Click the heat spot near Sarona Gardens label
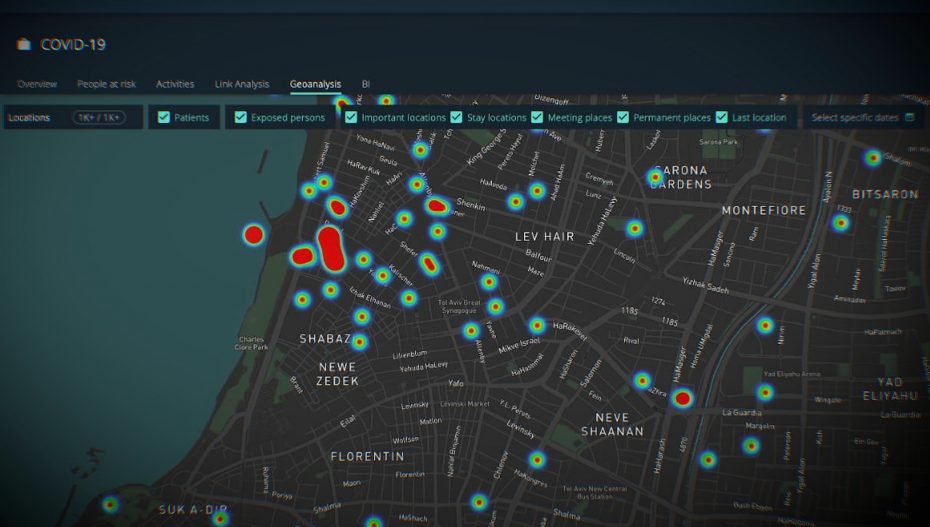This screenshot has width=930, height=527. click(655, 177)
